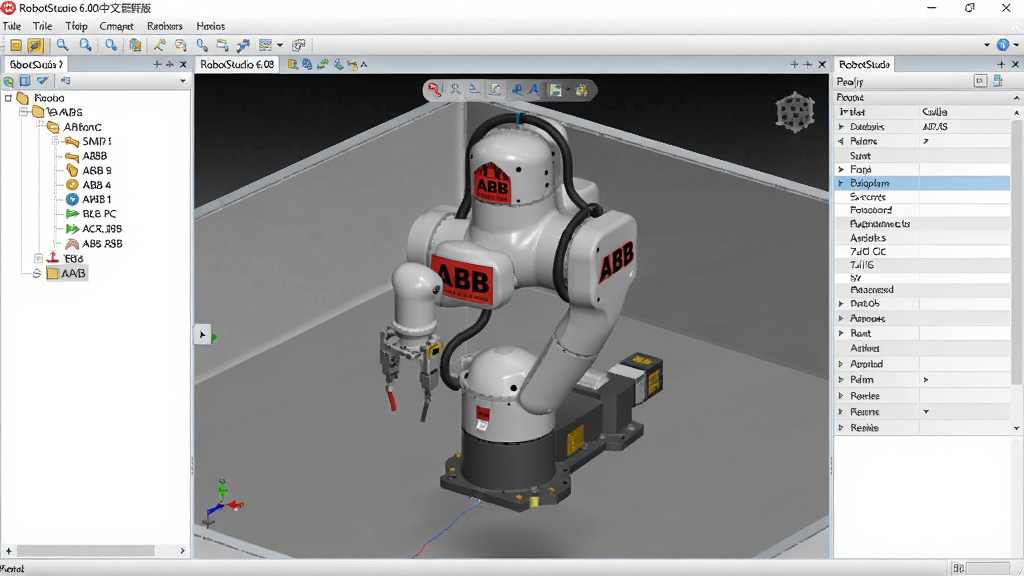Click the blue letter A icon in viewport toolbar
This screenshot has height=576, width=1024.
click(x=535, y=90)
